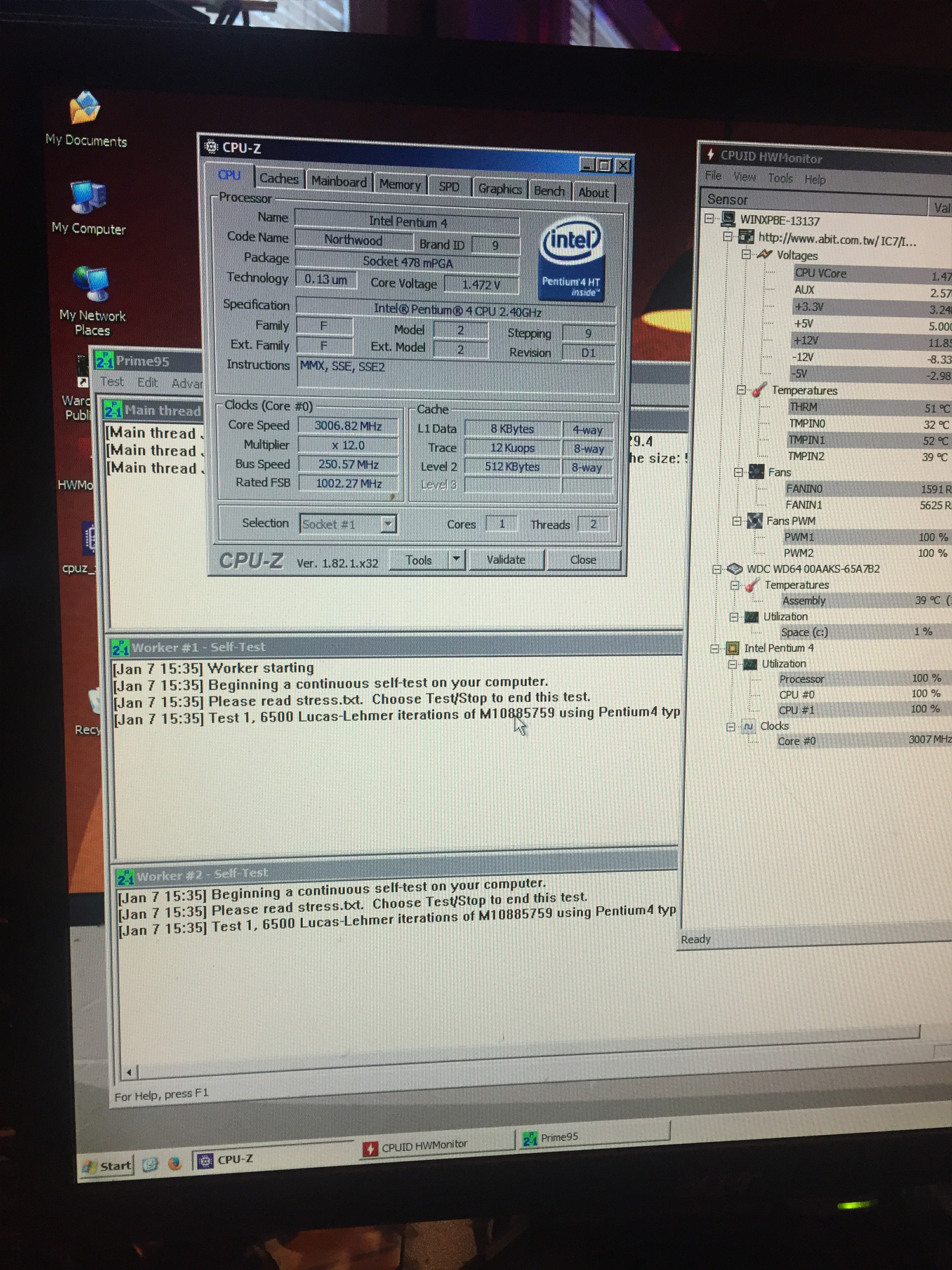The width and height of the screenshot is (952, 1270).
Task: Collapse the WDC WD6400AAKS drive tree node
Action: (717, 569)
